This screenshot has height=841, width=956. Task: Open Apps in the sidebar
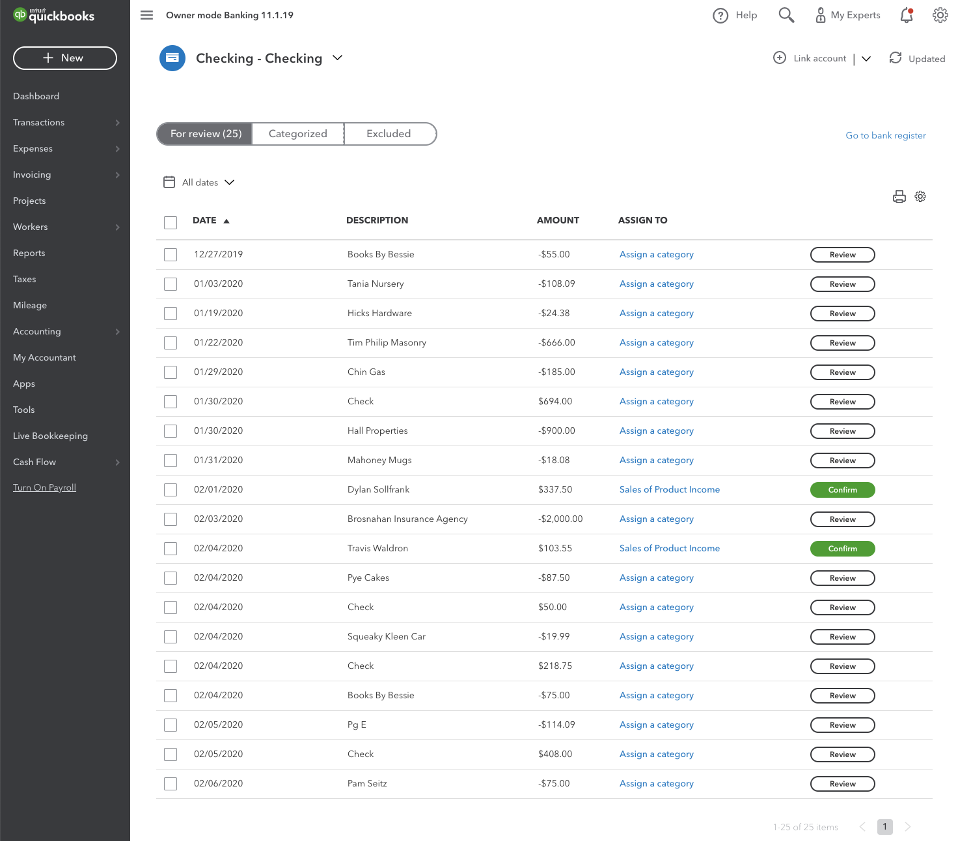coord(24,384)
